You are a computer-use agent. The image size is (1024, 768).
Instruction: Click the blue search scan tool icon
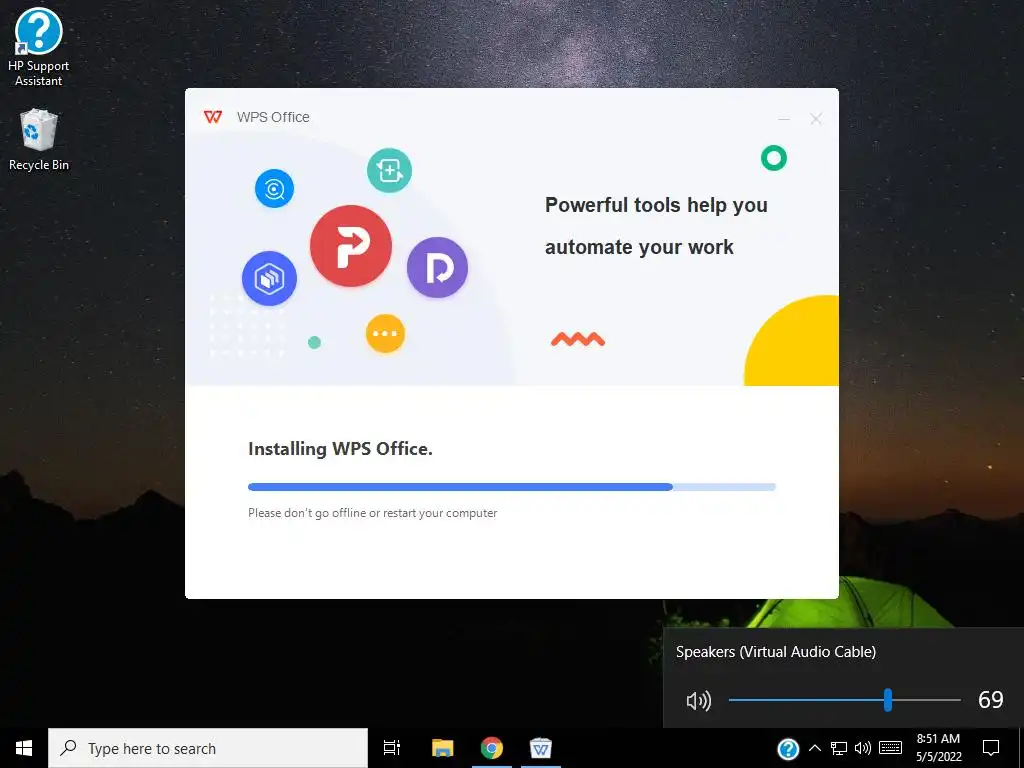[274, 189]
